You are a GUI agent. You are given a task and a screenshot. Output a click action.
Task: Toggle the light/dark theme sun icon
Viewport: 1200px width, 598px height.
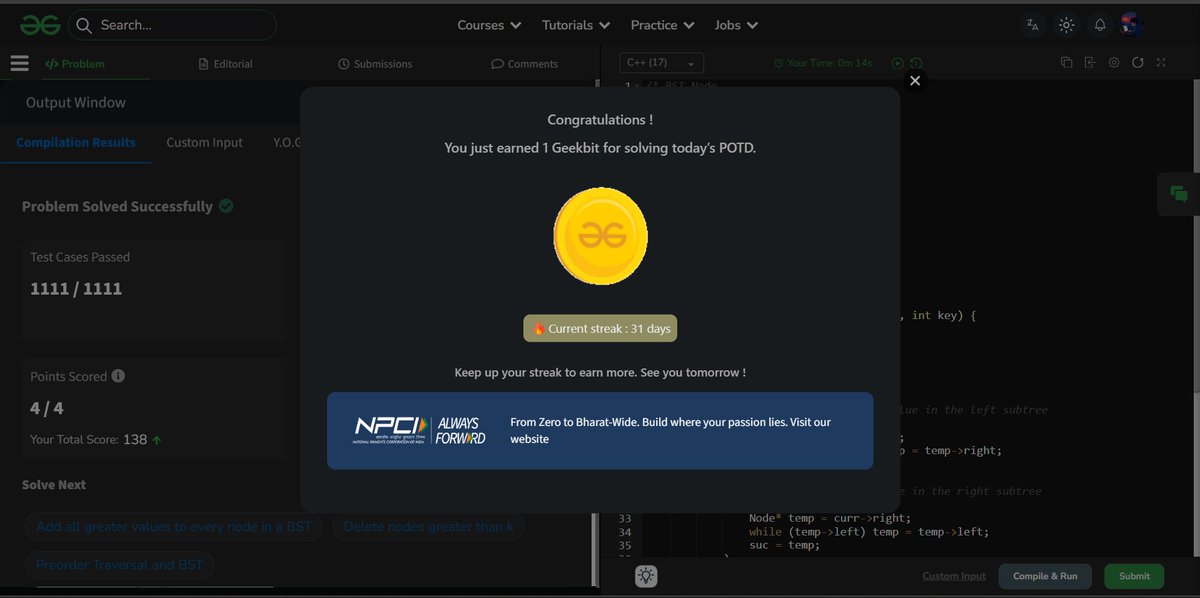(1066, 25)
